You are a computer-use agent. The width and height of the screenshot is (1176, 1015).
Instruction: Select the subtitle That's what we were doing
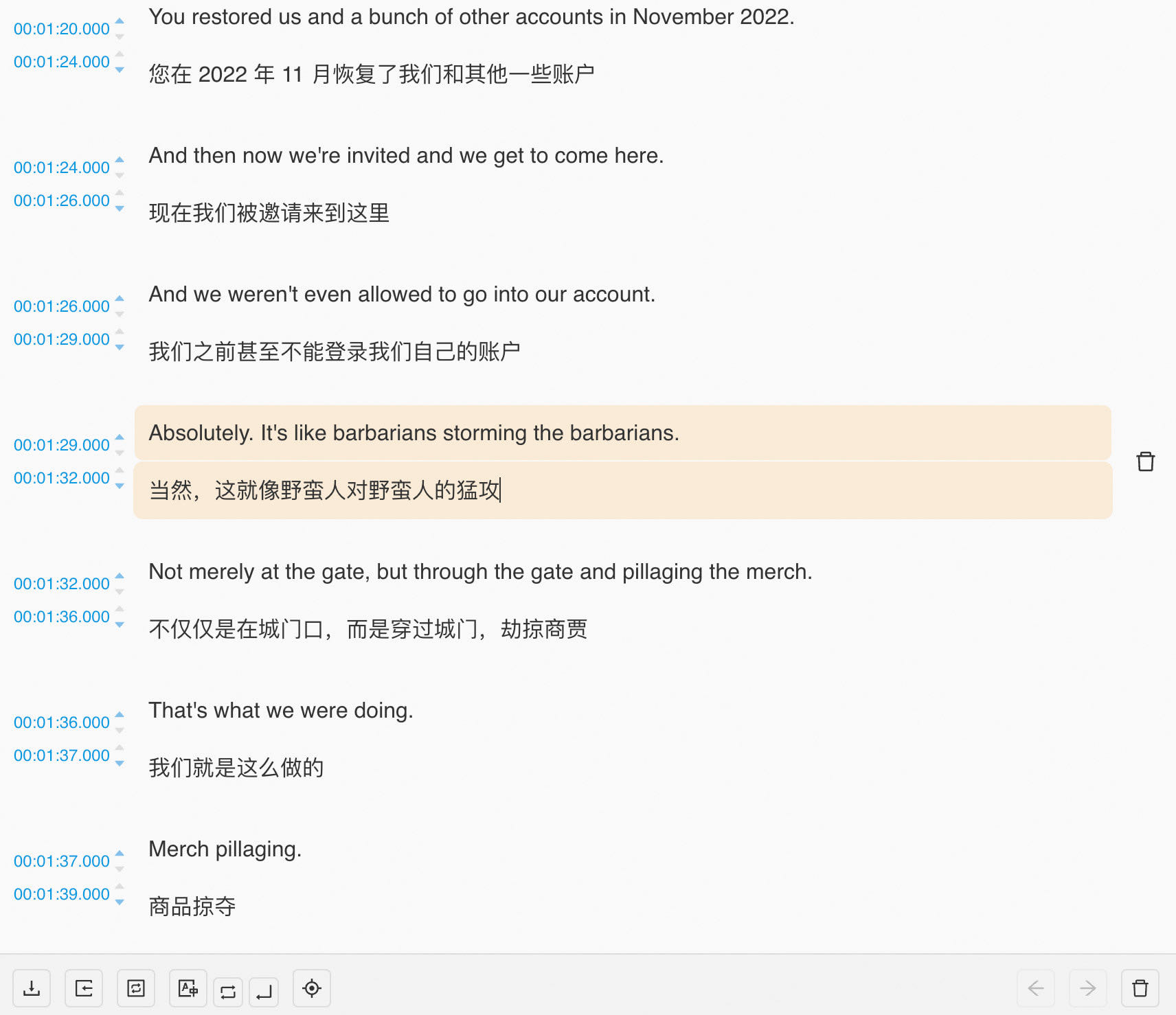tap(281, 710)
